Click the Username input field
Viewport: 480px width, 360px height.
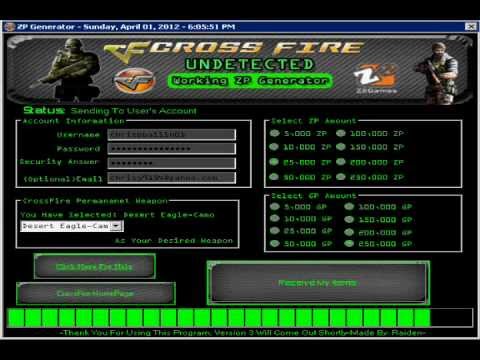coord(172,135)
